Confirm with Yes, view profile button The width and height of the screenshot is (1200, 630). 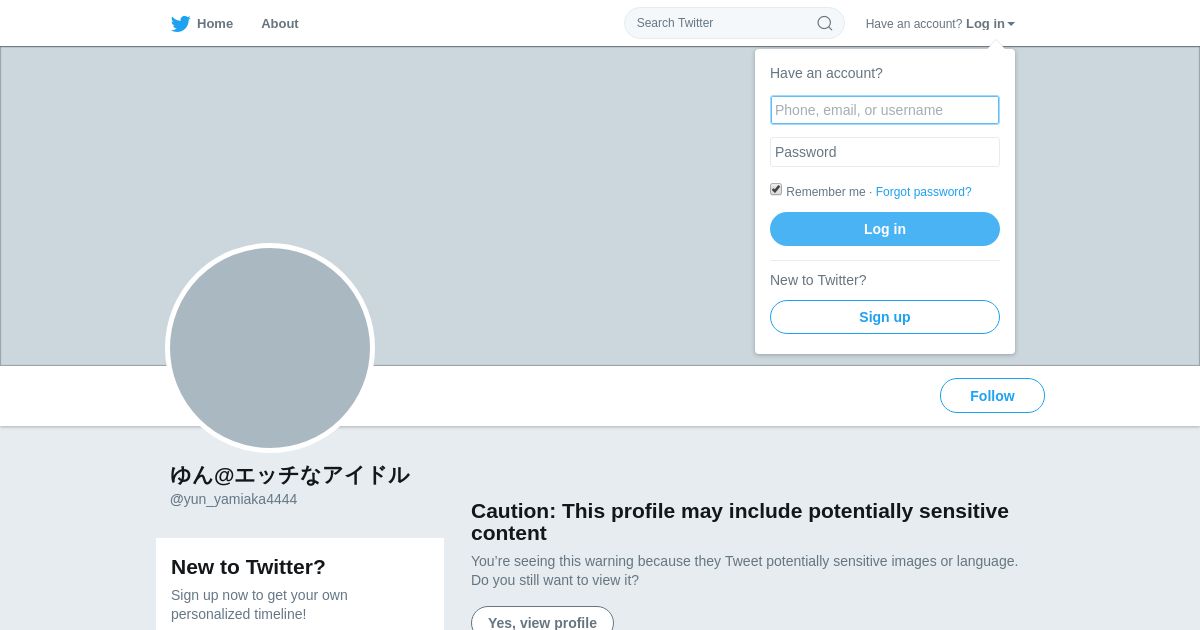(x=542, y=620)
